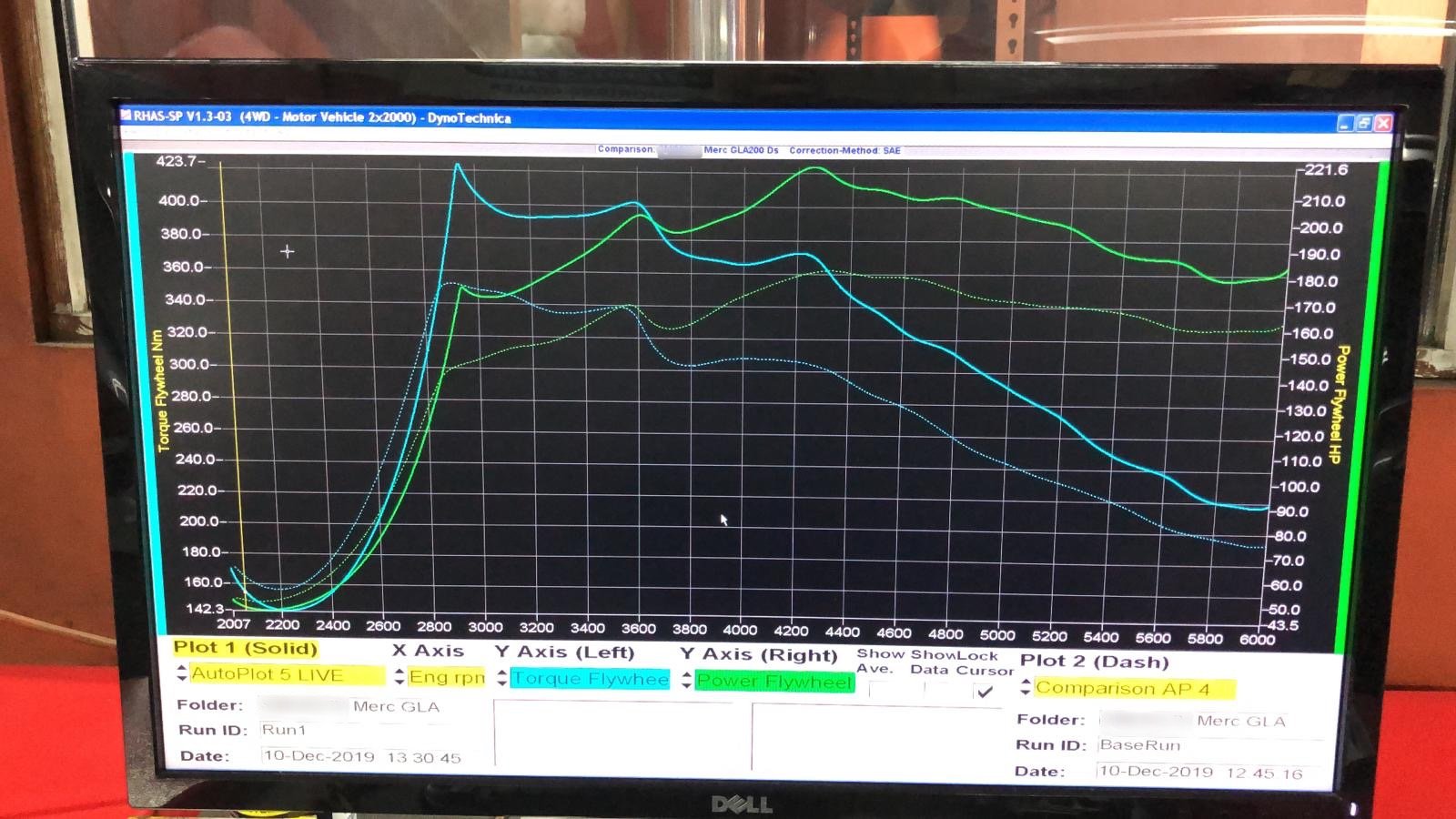This screenshot has width=1456, height=819.
Task: Click the 6000 rpm X axis label
Action: pyautogui.click(x=1257, y=640)
